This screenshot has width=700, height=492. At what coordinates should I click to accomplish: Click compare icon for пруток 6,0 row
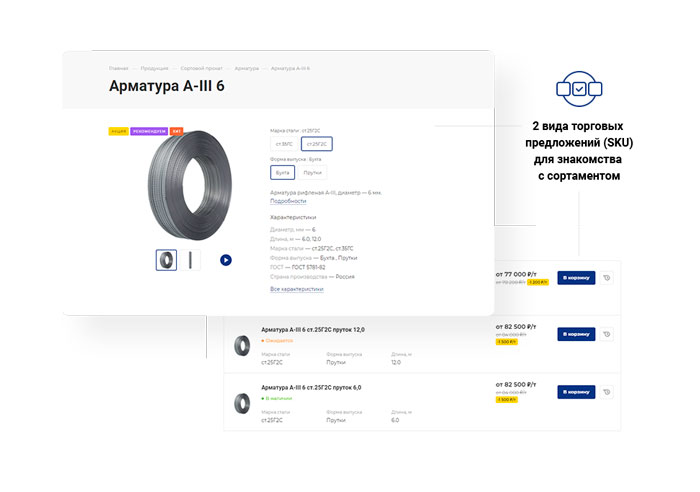click(x=606, y=392)
